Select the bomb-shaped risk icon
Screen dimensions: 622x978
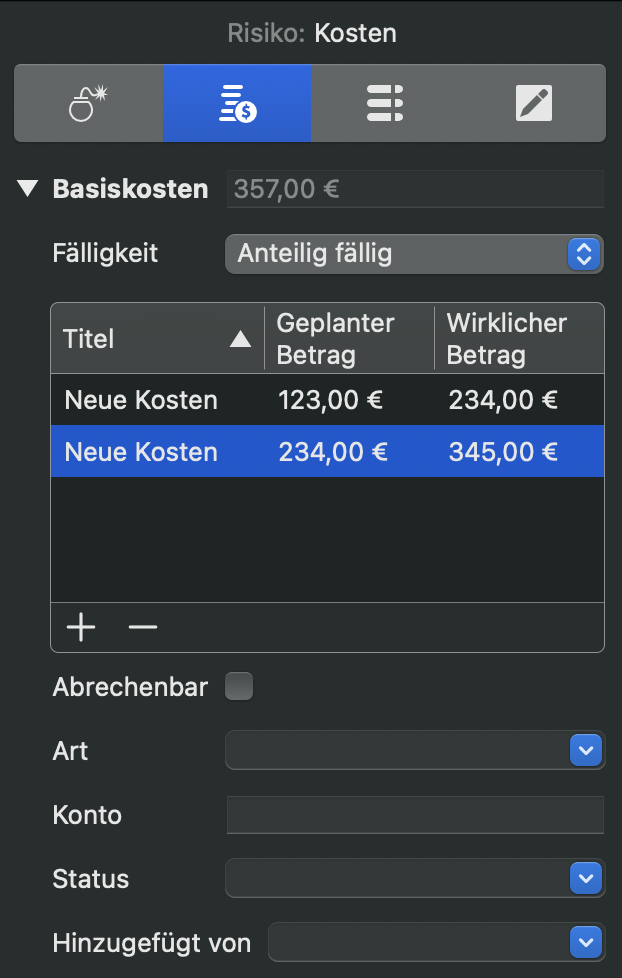(x=88, y=102)
